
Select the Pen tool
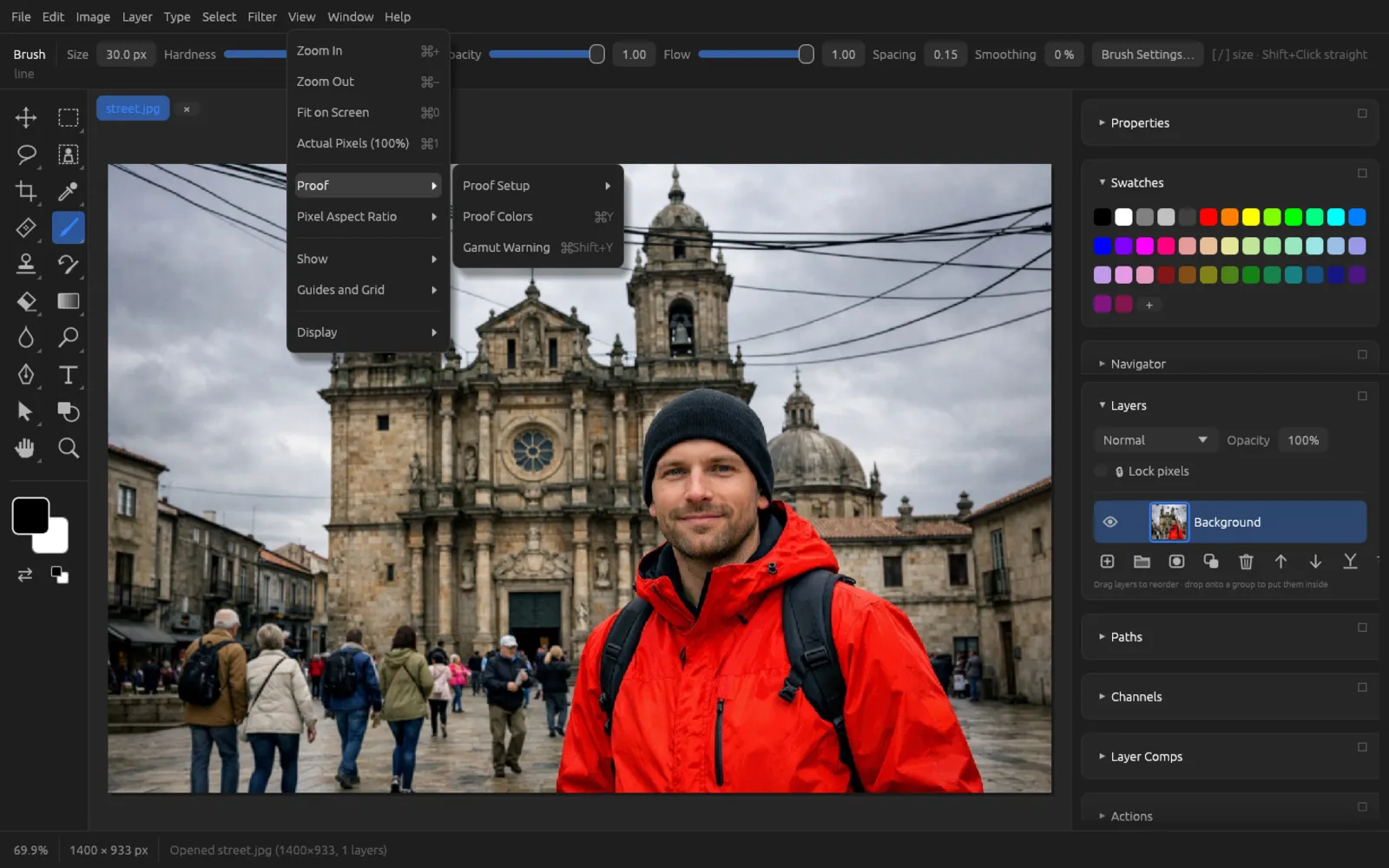pos(26,374)
